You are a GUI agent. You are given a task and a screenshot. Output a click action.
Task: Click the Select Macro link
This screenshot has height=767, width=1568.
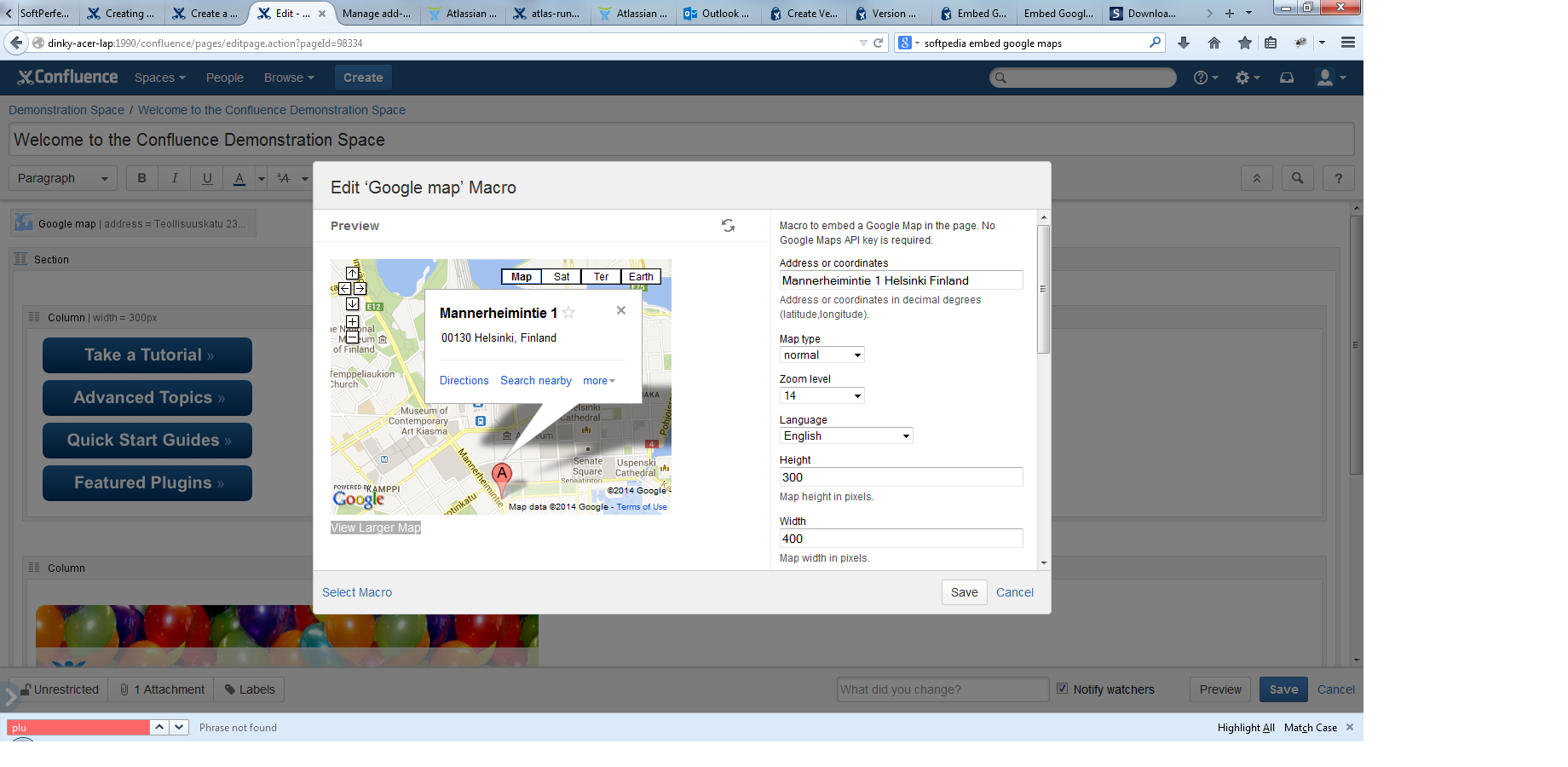357,592
